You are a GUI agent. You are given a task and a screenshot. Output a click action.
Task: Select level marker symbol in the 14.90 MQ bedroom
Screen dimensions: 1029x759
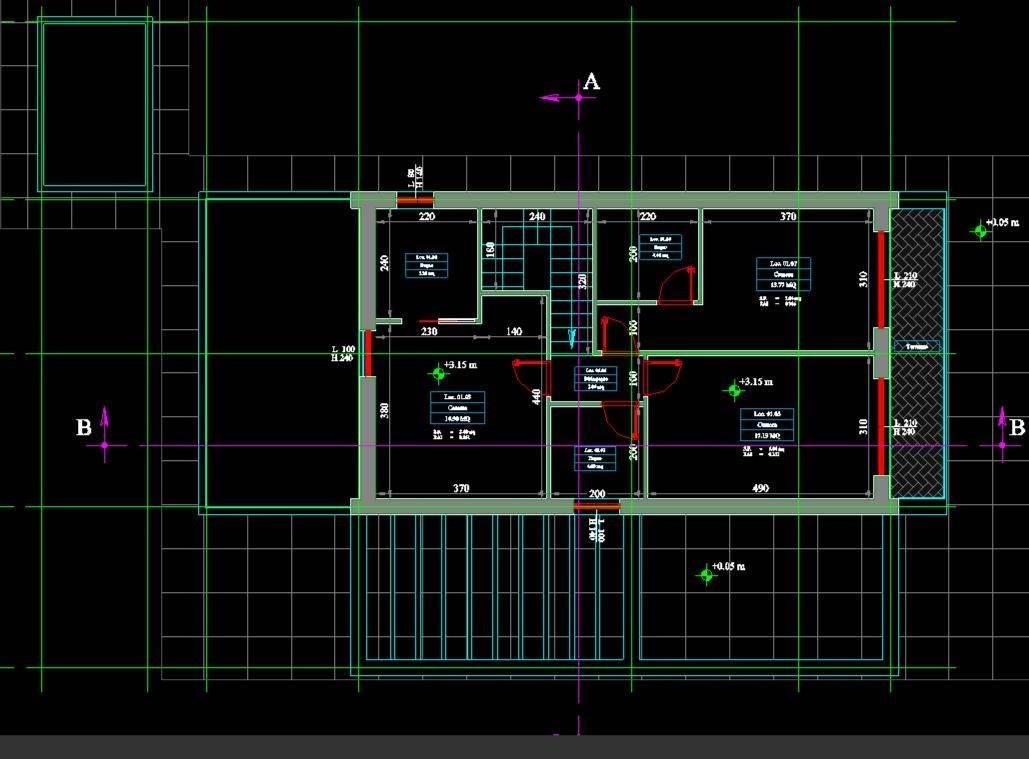pyautogui.click(x=439, y=374)
